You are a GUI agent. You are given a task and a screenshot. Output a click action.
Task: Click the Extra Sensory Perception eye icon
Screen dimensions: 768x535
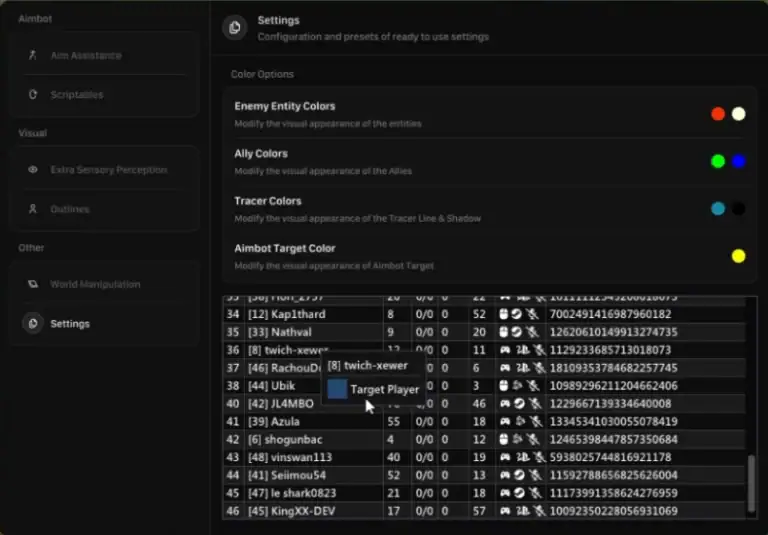[32, 170]
